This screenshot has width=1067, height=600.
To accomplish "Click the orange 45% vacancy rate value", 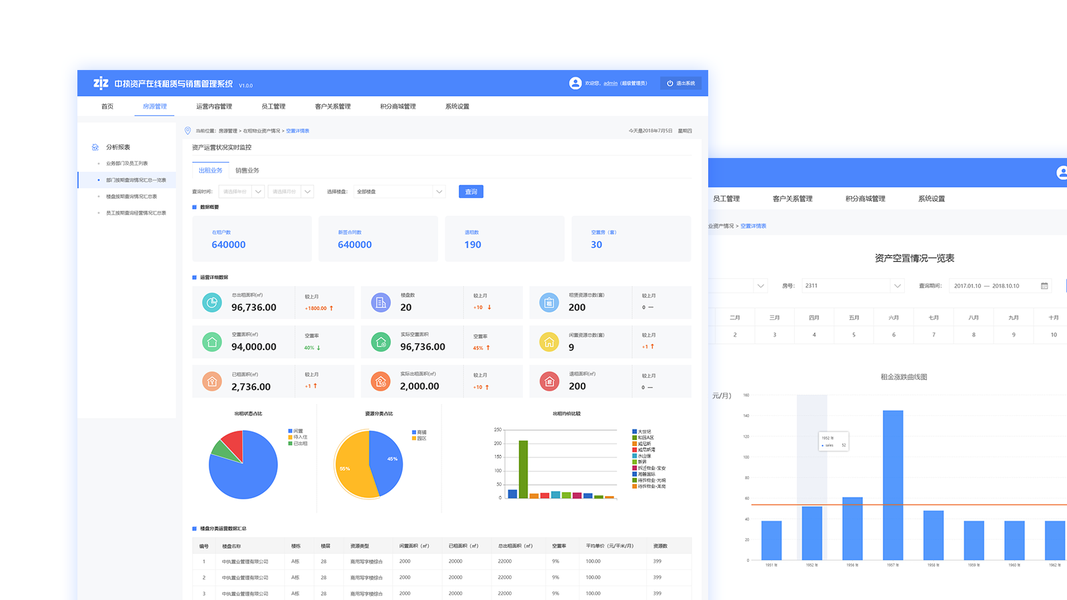I will point(478,348).
